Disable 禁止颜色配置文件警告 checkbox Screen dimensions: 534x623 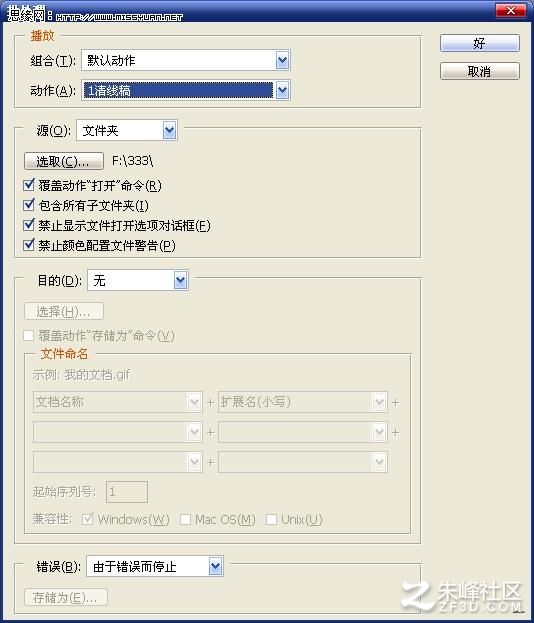(x=29, y=245)
